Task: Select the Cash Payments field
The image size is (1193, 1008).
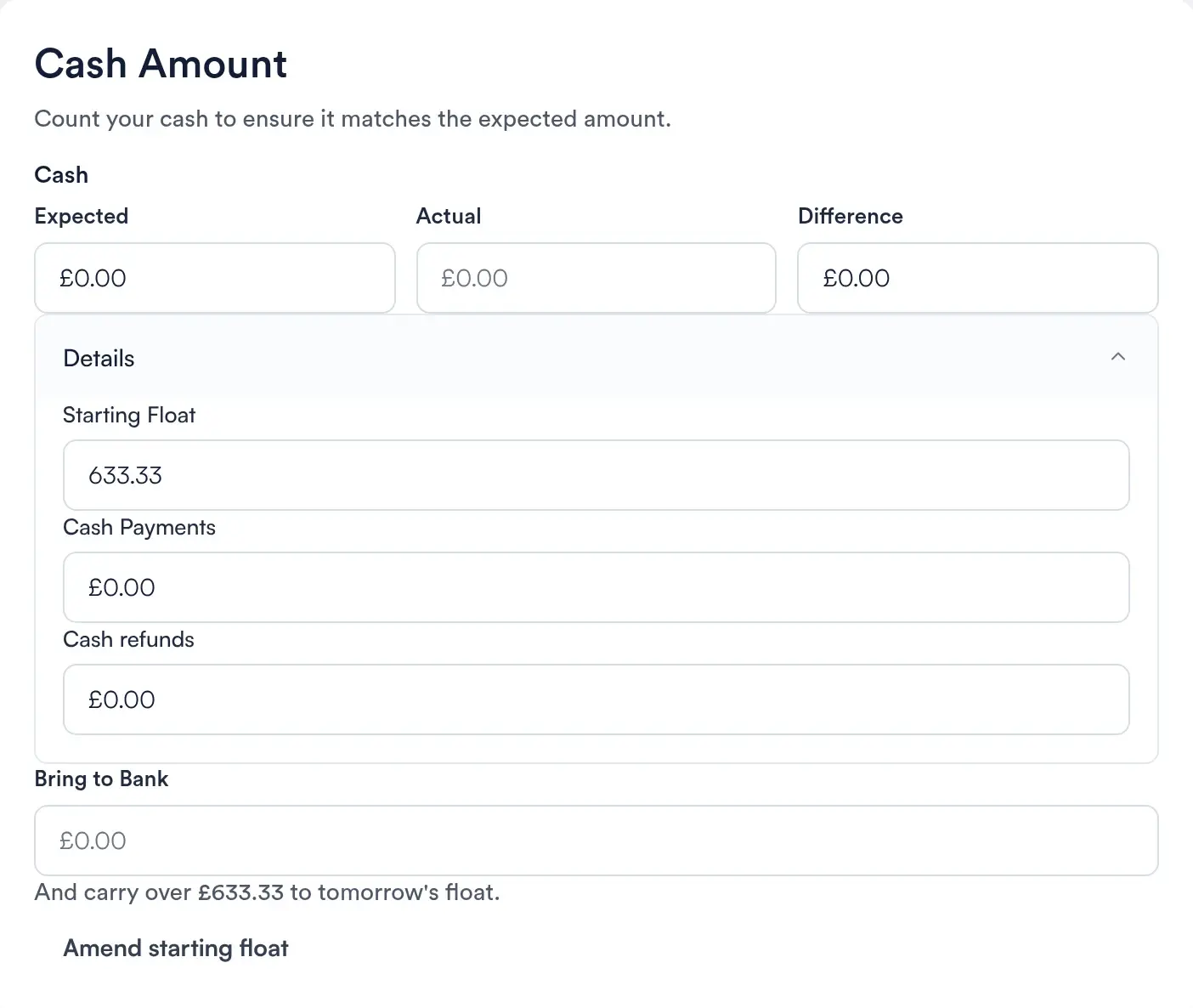Action: click(x=596, y=587)
